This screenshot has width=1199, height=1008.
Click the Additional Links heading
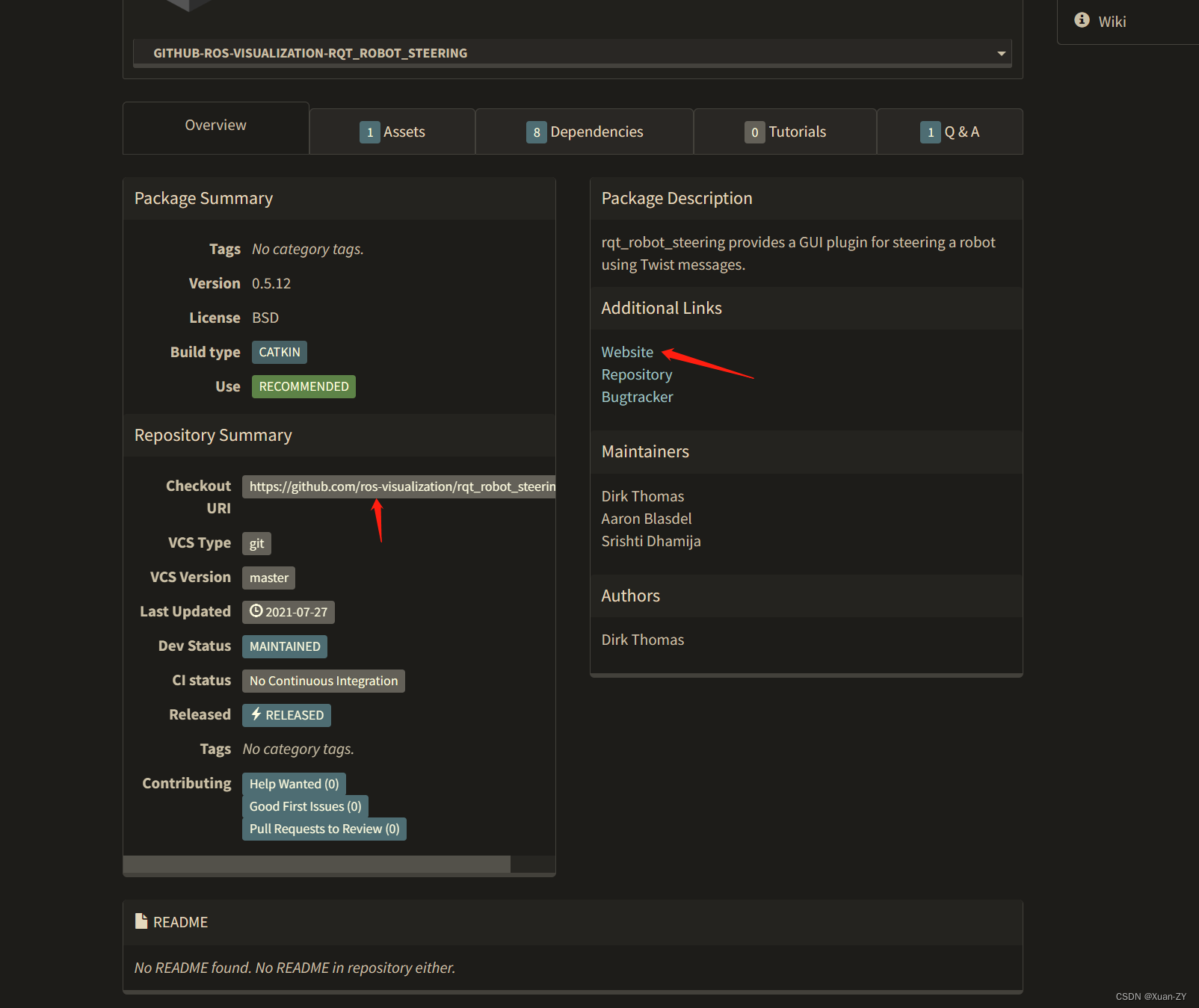point(662,308)
